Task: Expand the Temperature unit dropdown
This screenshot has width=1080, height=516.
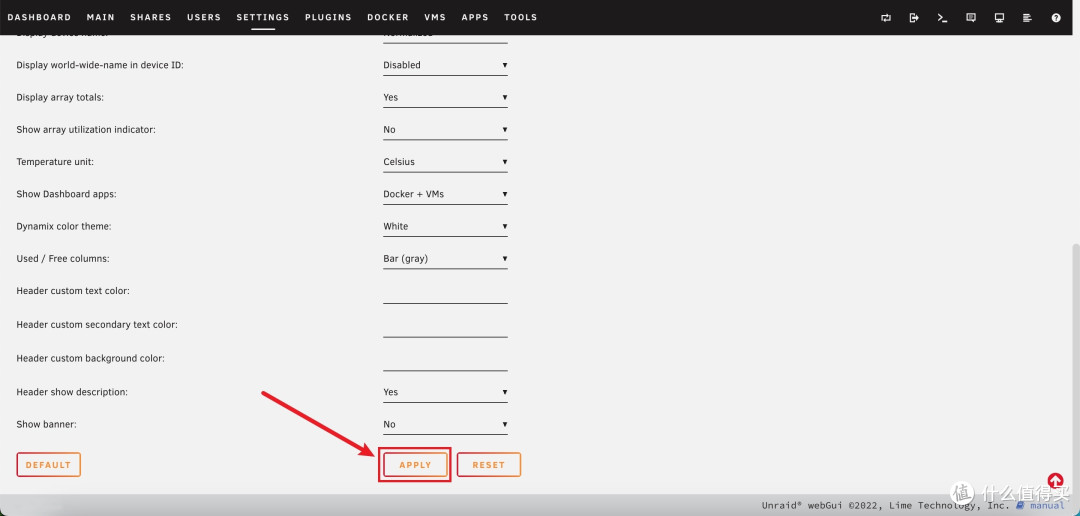Action: click(x=445, y=162)
